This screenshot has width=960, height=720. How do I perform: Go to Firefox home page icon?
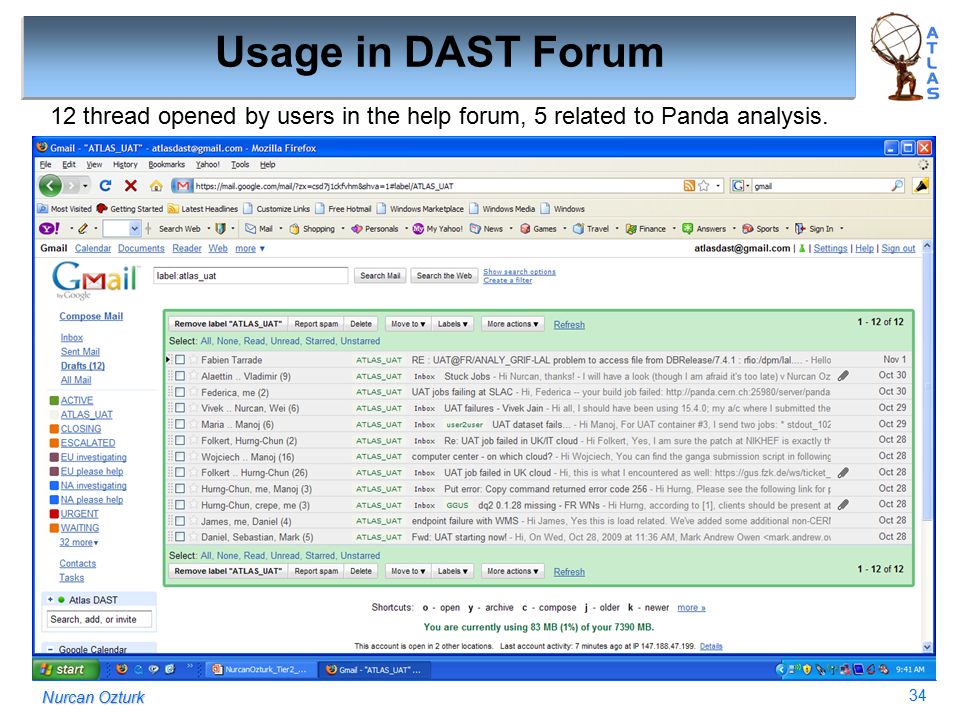tap(156, 186)
